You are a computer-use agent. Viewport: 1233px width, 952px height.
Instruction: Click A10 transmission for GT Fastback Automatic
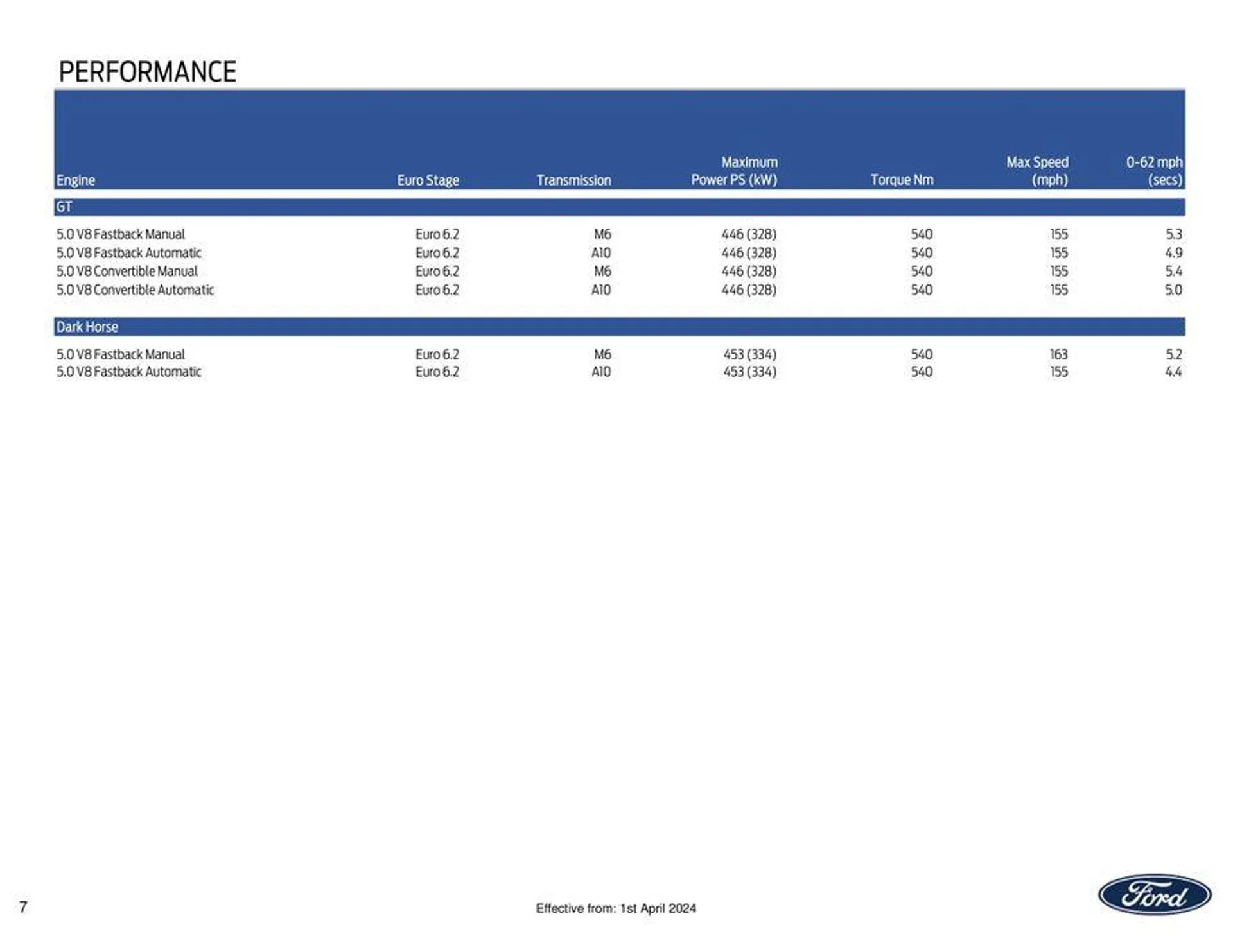point(601,253)
